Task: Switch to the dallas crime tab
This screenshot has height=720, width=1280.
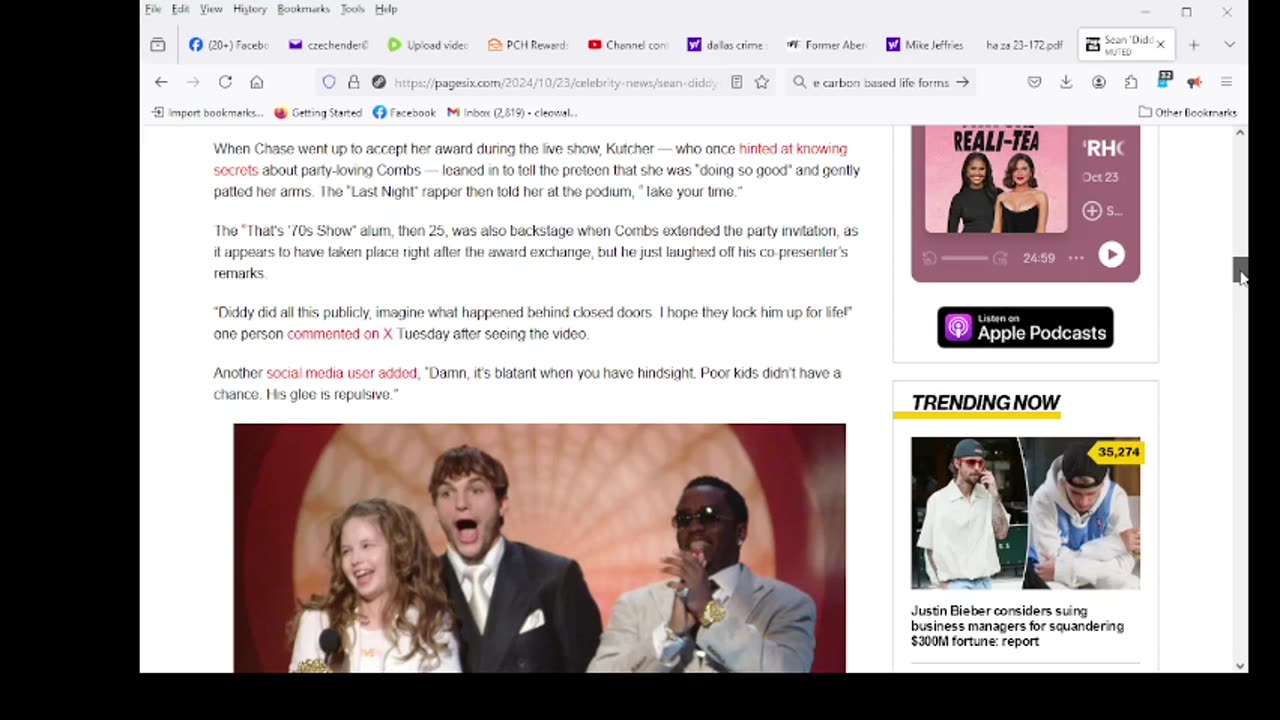Action: point(727,45)
